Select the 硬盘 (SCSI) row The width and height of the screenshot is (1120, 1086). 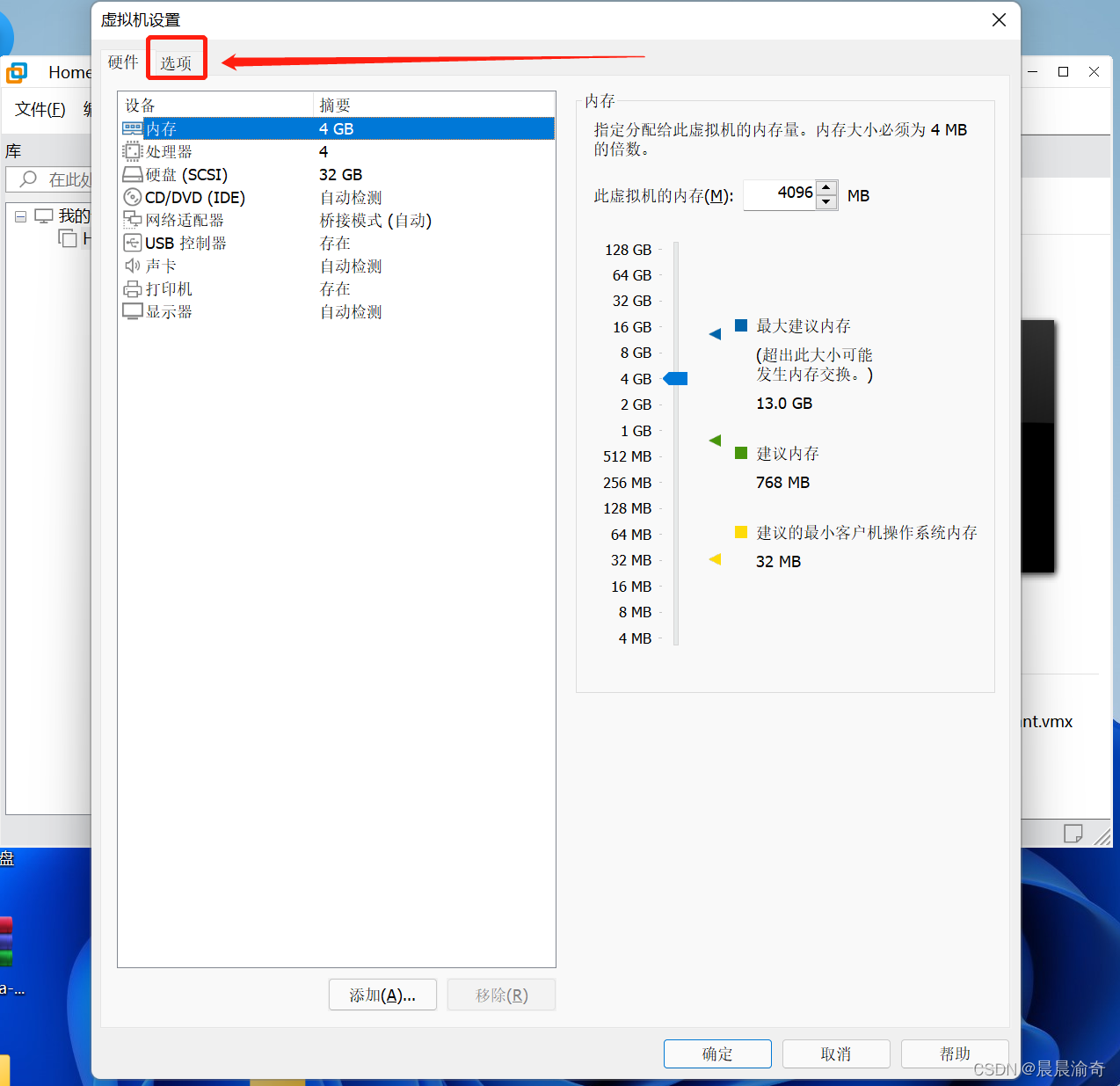[x=337, y=174]
